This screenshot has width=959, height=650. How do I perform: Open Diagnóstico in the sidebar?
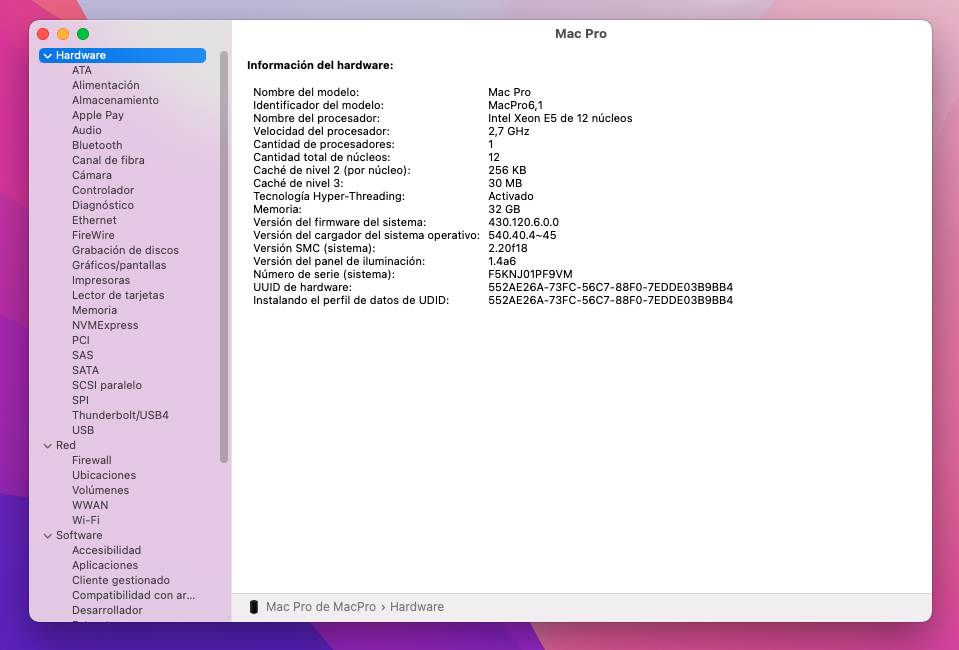tap(103, 205)
